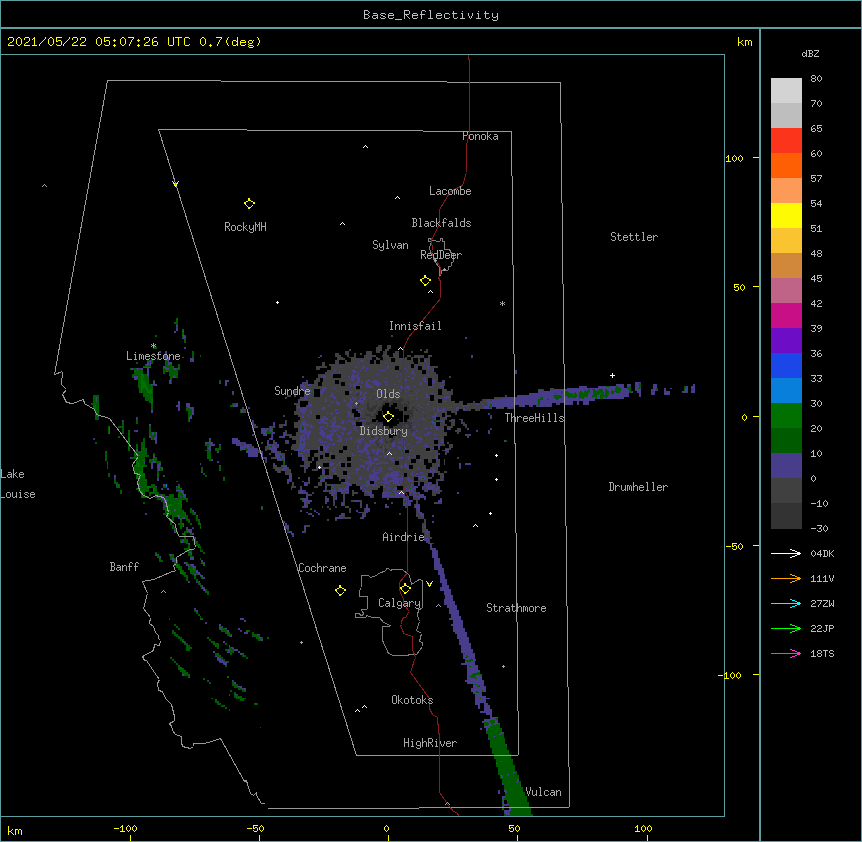The width and height of the screenshot is (862, 842).
Task: Click the Strathmore label
Action: click(516, 608)
